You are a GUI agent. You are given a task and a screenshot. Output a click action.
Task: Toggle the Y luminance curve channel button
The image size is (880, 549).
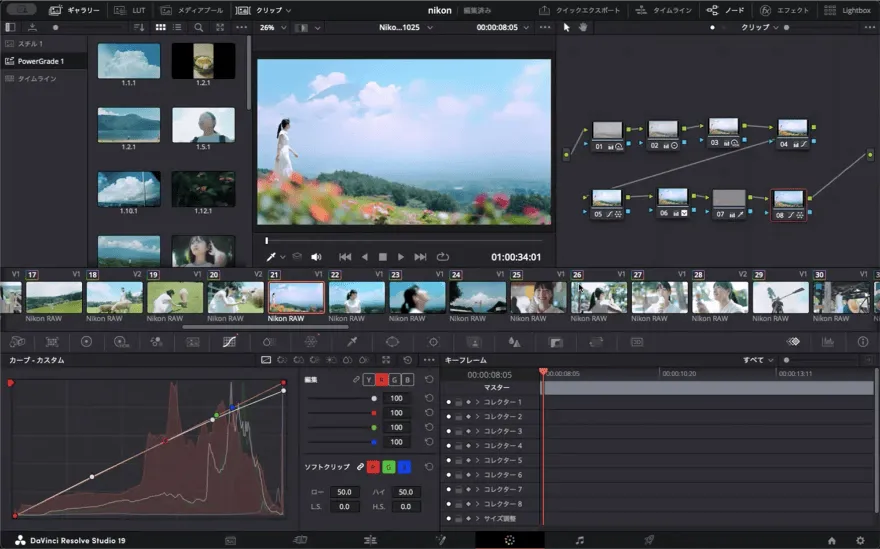(x=369, y=380)
